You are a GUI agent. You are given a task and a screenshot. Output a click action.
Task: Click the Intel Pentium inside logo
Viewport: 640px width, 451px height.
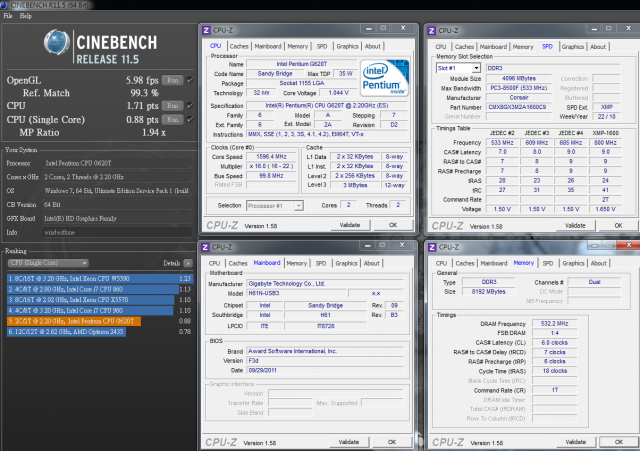[x=384, y=78]
